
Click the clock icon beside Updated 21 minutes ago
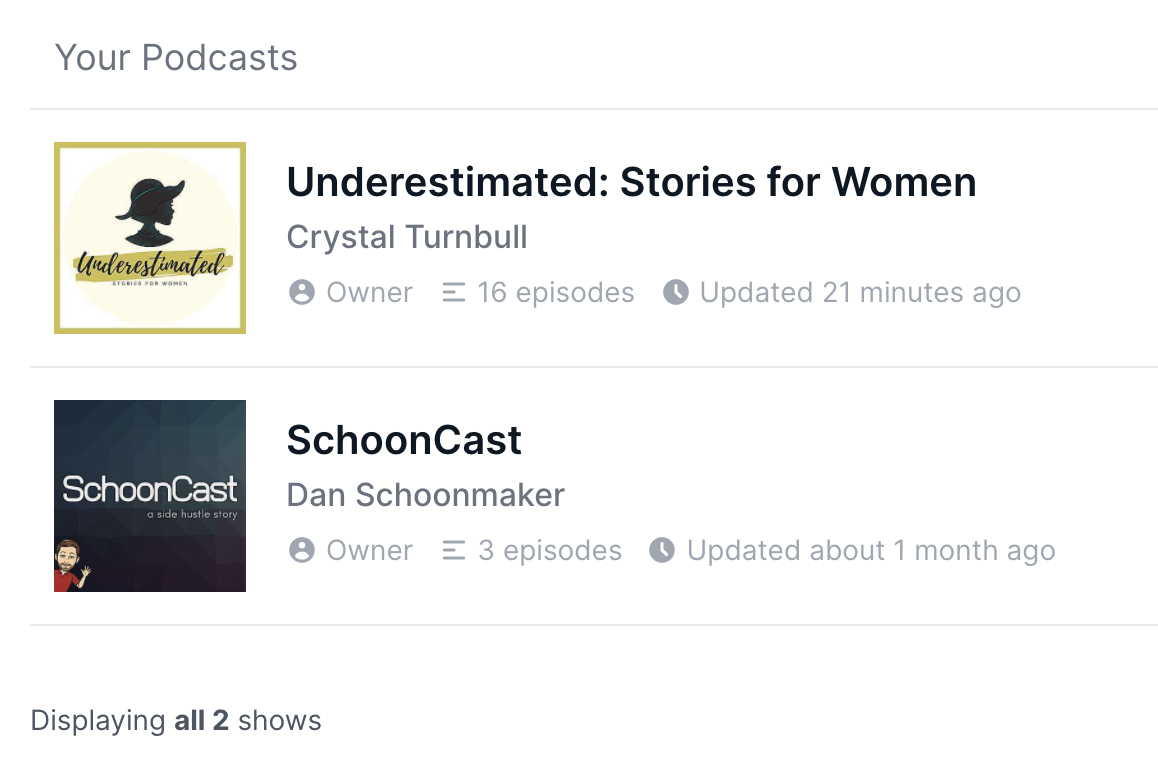click(676, 293)
